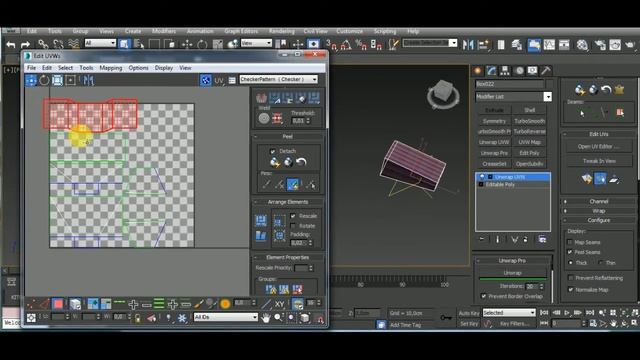Open the CheckerPattern texture dropdown
Viewport: 640px width, 360px height.
(x=279, y=79)
